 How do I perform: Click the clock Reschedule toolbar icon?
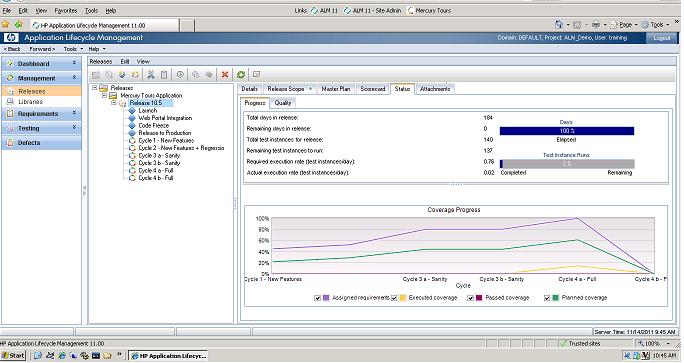coord(180,75)
